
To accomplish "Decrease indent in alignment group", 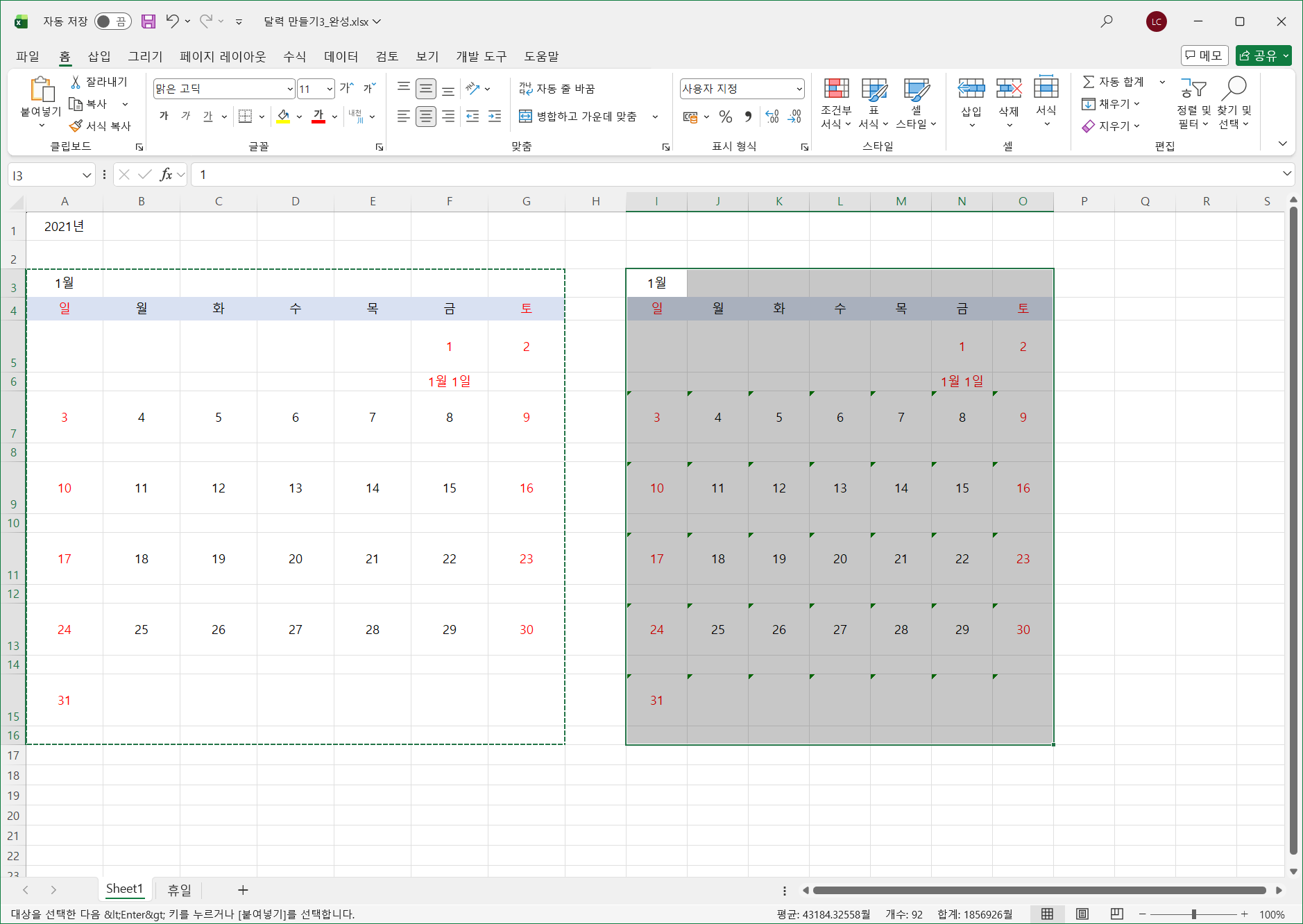I will (x=472, y=117).
